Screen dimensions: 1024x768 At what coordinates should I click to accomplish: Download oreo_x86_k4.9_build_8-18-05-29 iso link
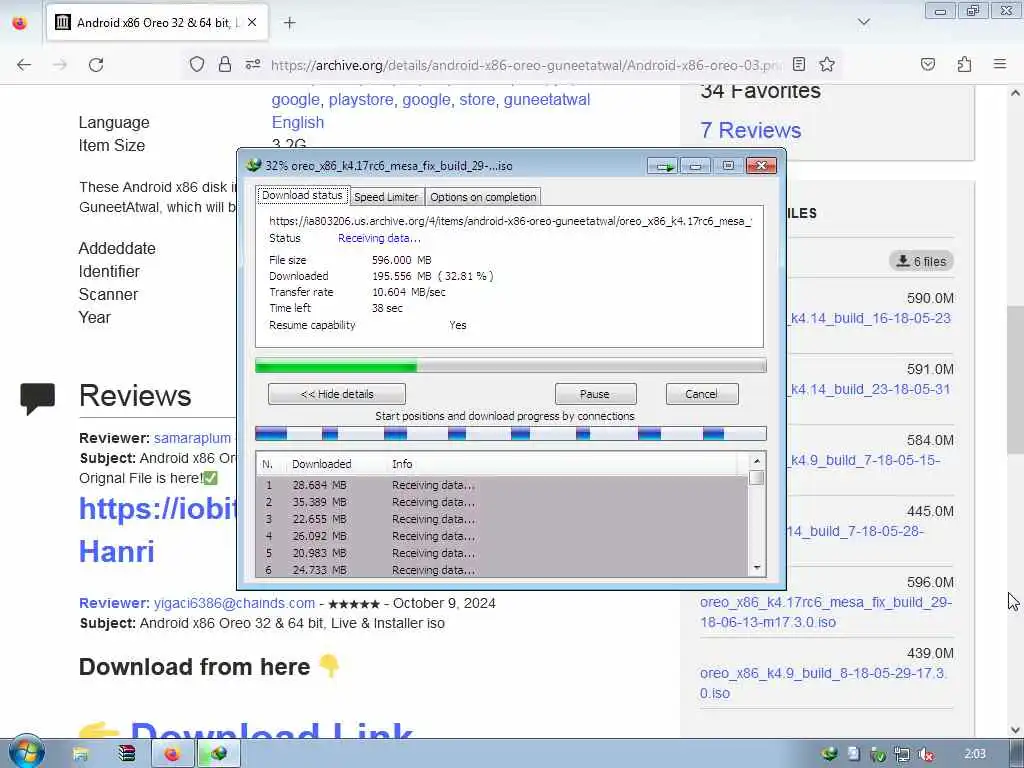pos(824,683)
